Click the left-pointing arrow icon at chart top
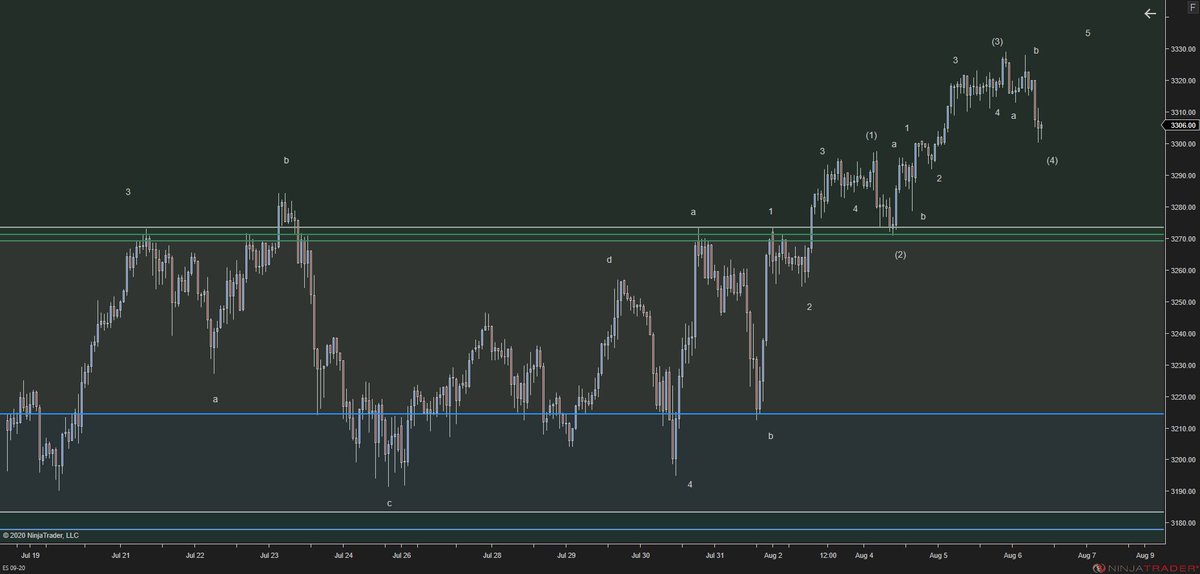The width and height of the screenshot is (1200, 574). 1150,14
